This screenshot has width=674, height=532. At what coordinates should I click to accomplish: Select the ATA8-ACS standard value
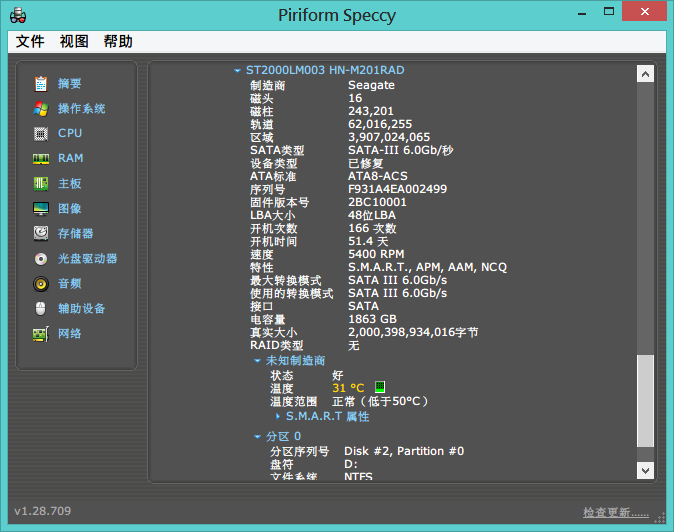tap(378, 176)
